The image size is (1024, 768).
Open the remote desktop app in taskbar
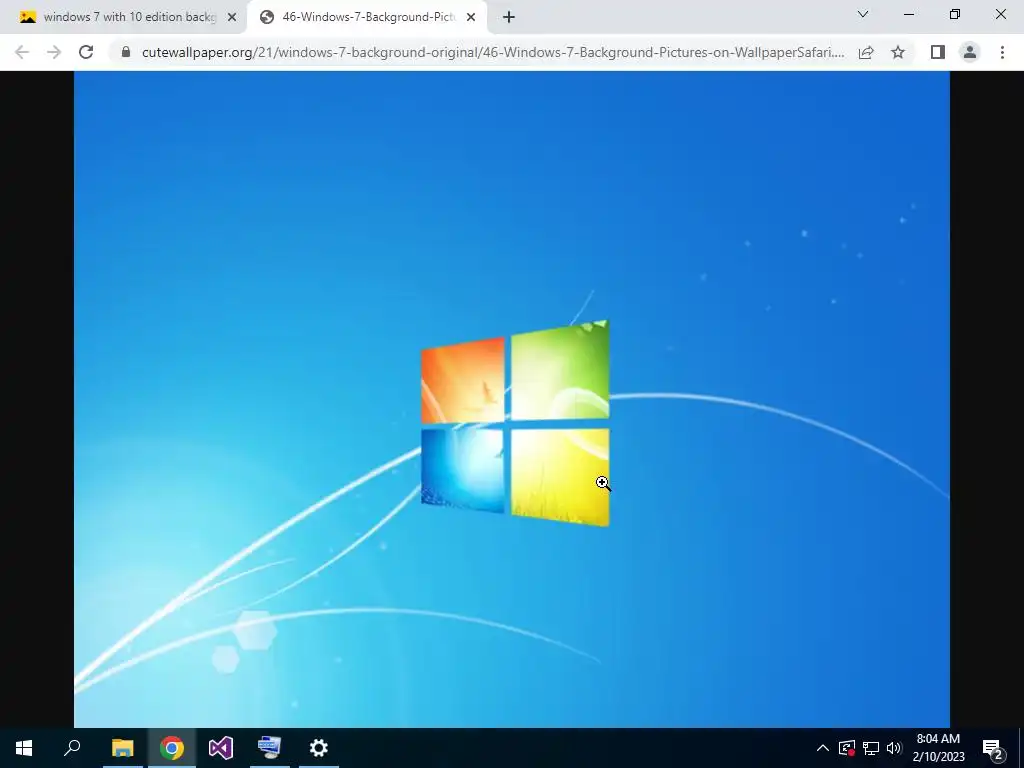(270, 748)
